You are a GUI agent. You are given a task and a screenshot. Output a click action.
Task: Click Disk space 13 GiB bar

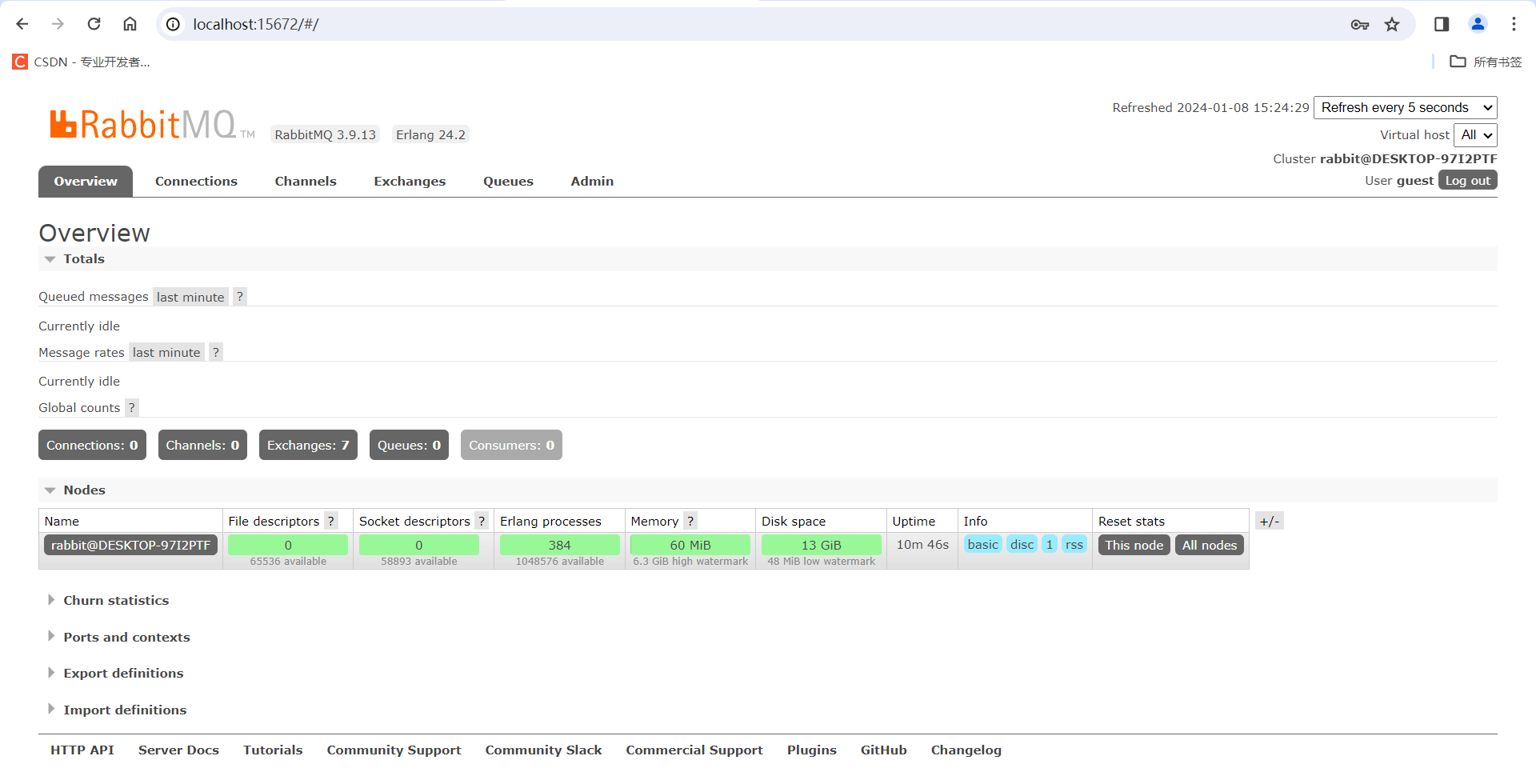pos(822,545)
